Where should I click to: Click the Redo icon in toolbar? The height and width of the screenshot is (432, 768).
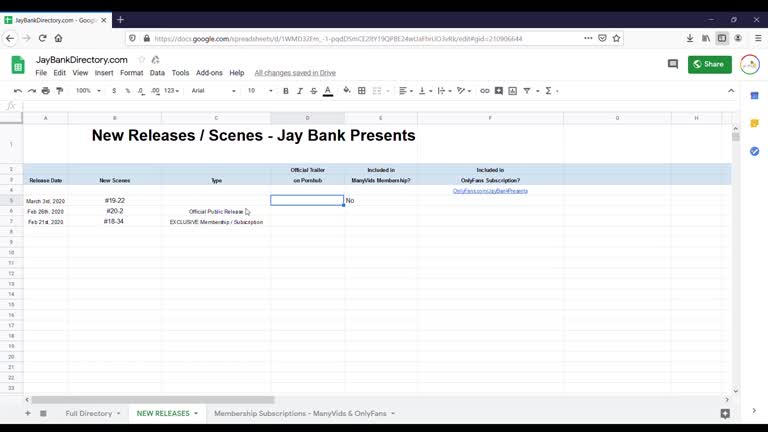32,91
